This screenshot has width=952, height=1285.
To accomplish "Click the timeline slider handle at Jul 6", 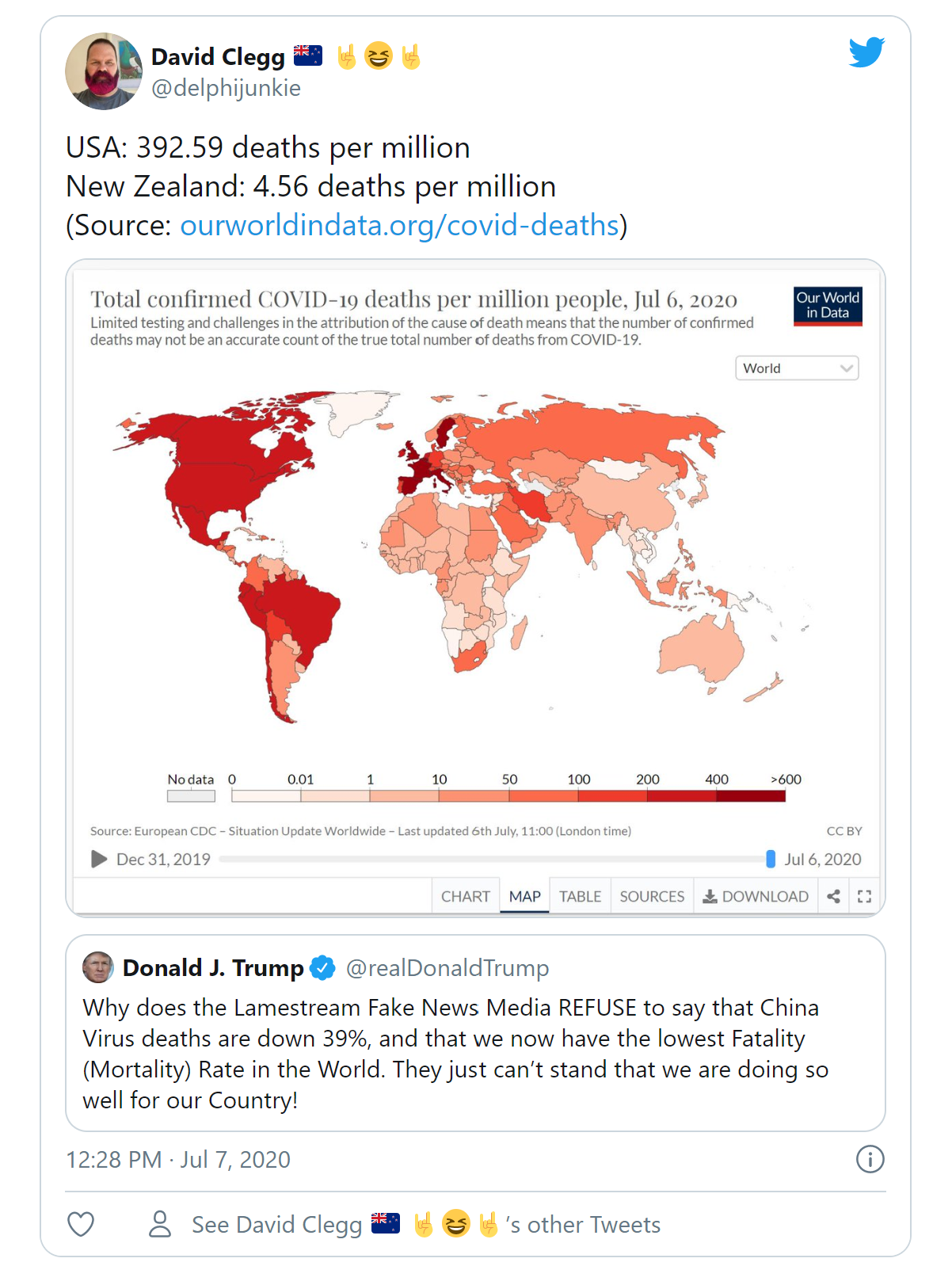I will click(x=771, y=859).
